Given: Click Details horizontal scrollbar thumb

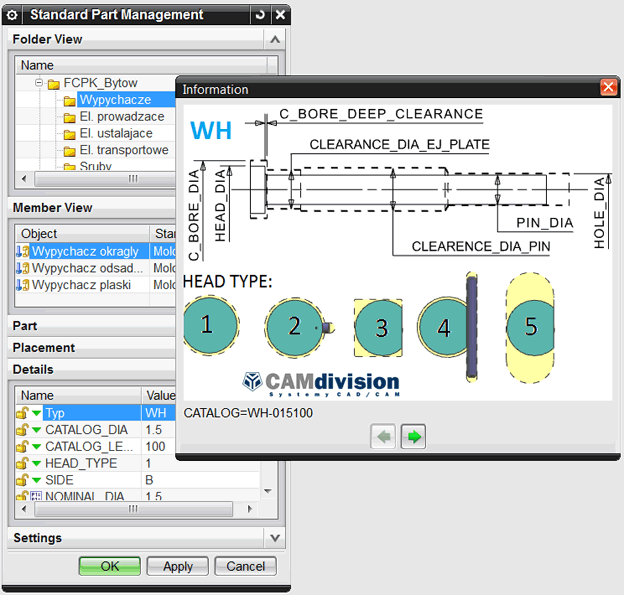Looking at the screenshot, I should point(133,509).
